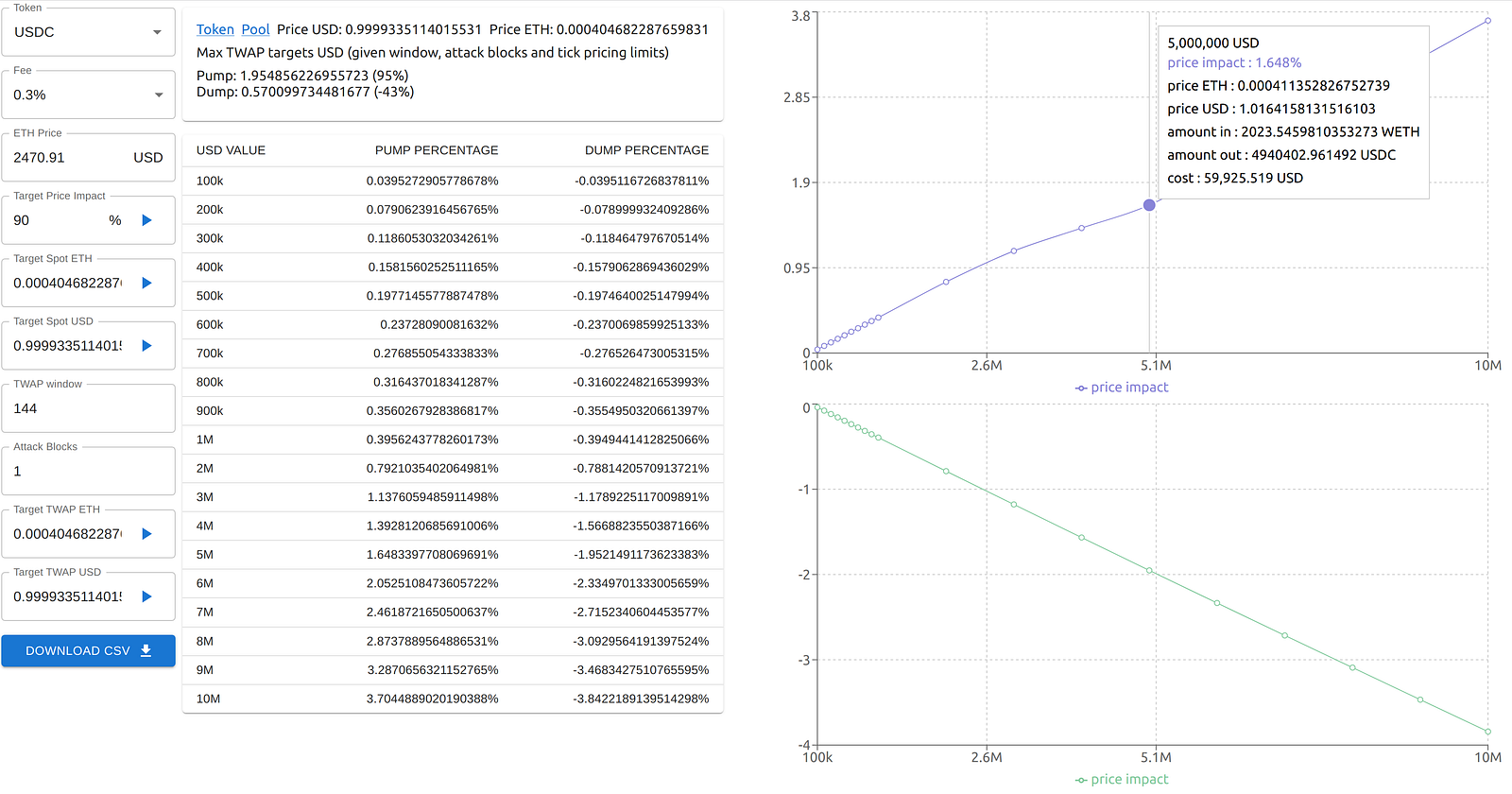This screenshot has height=794, width=1512.
Task: Click dump value -1.1789225117009891%
Action: (x=642, y=497)
